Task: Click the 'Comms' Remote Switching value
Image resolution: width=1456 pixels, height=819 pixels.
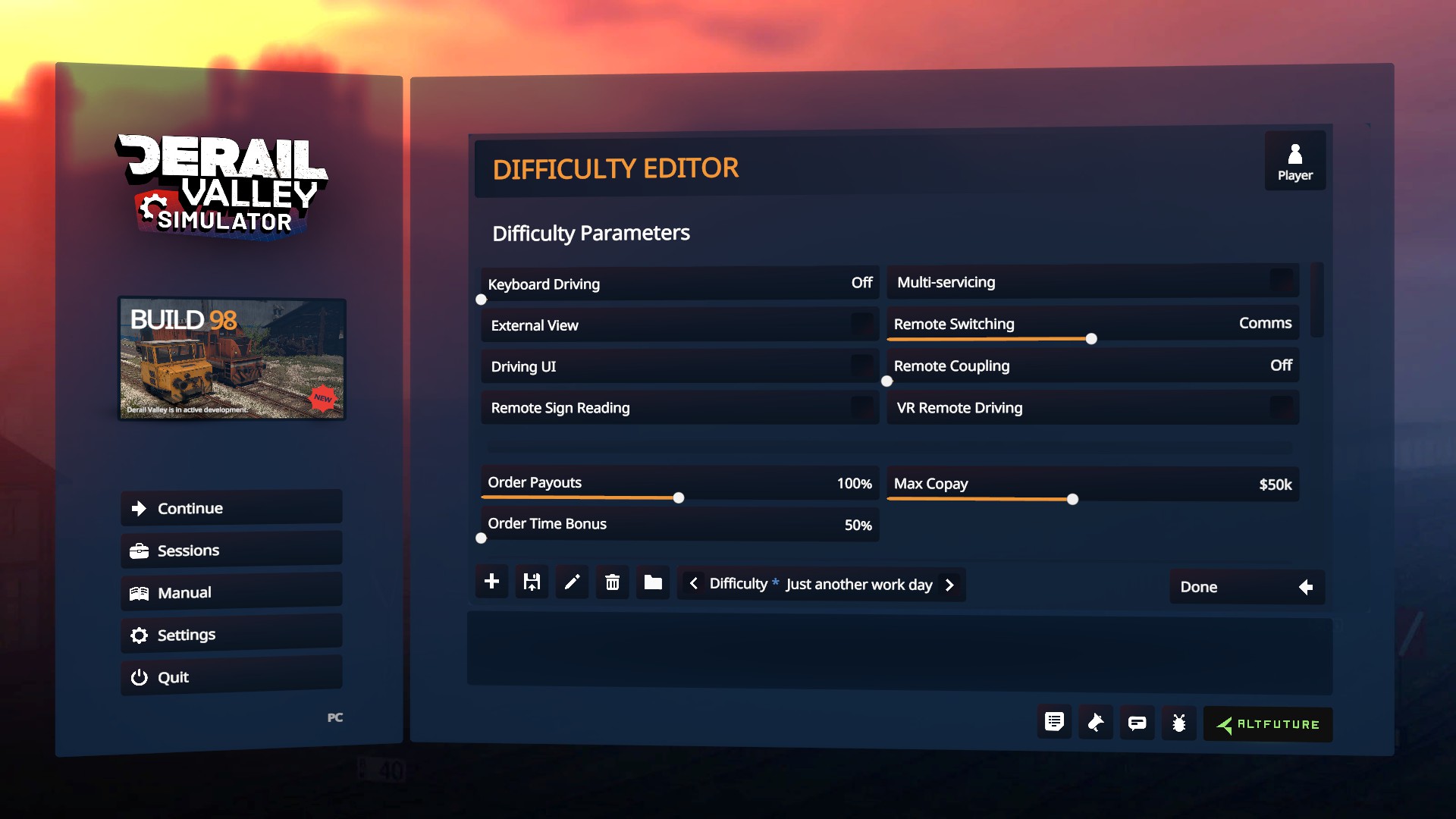Action: pos(1265,323)
